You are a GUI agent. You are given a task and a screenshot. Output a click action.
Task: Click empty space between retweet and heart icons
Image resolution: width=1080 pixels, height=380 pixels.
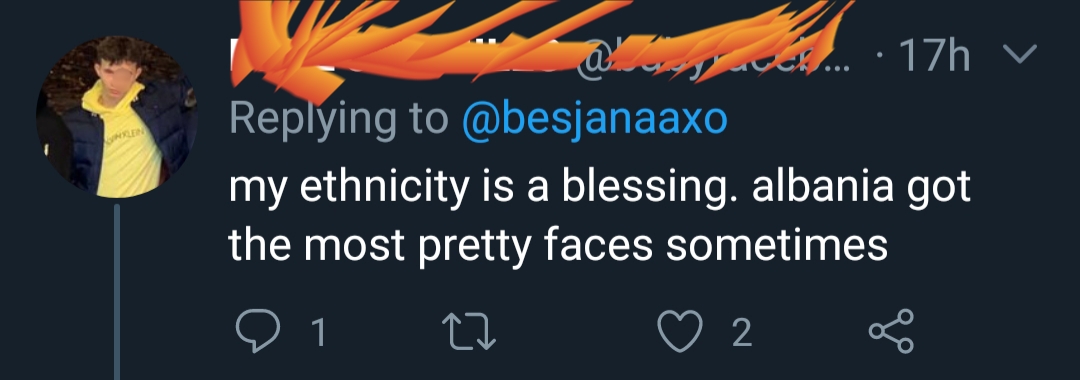click(x=577, y=333)
